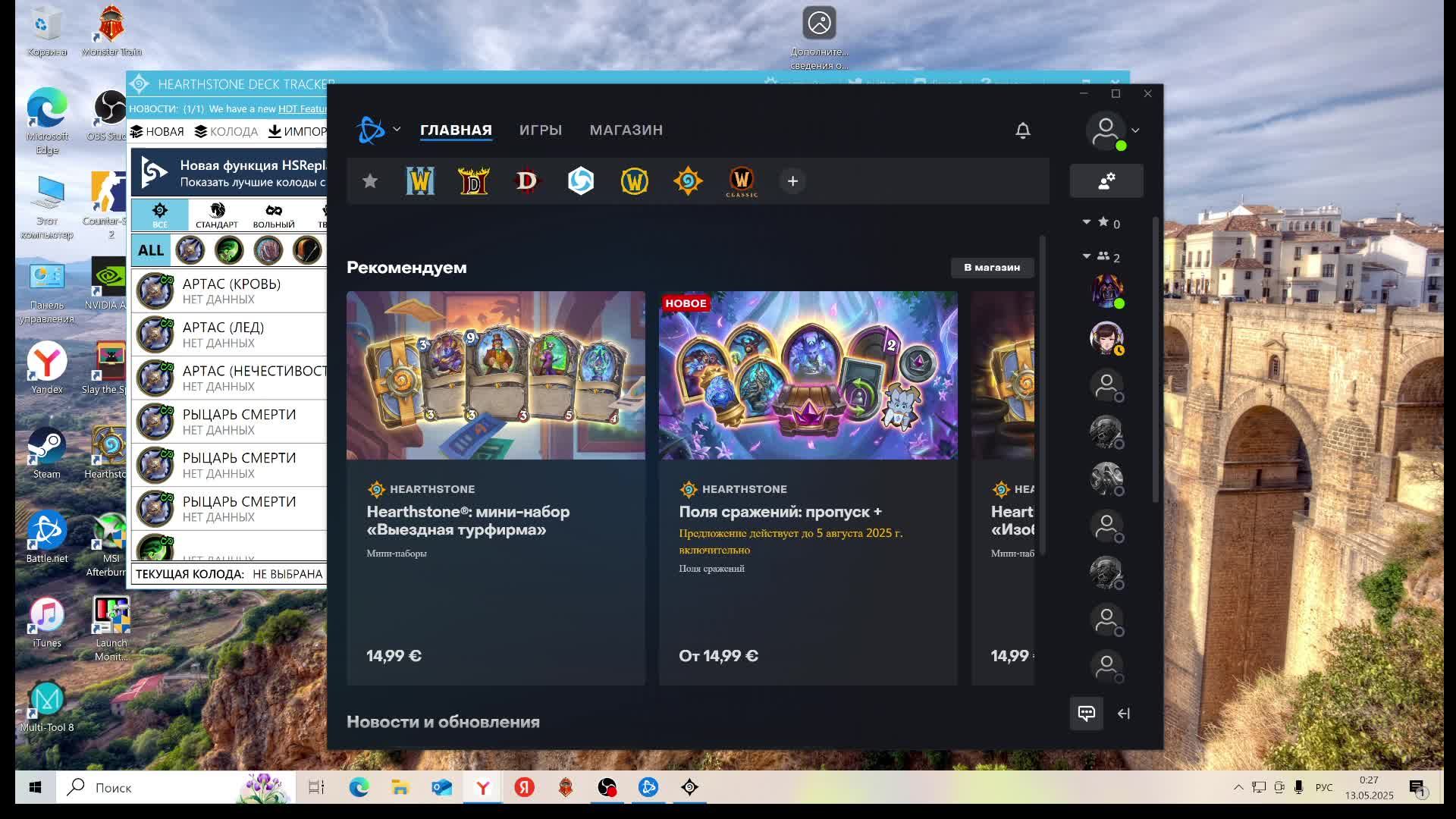The image size is (1456, 819).
Task: Click the Battle.net logo in the header
Action: [x=371, y=130]
